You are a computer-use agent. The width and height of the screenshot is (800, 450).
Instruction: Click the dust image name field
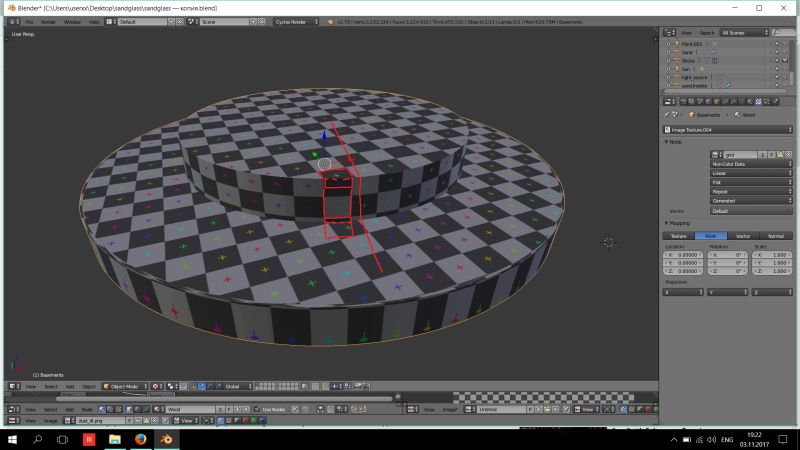(x=101, y=420)
